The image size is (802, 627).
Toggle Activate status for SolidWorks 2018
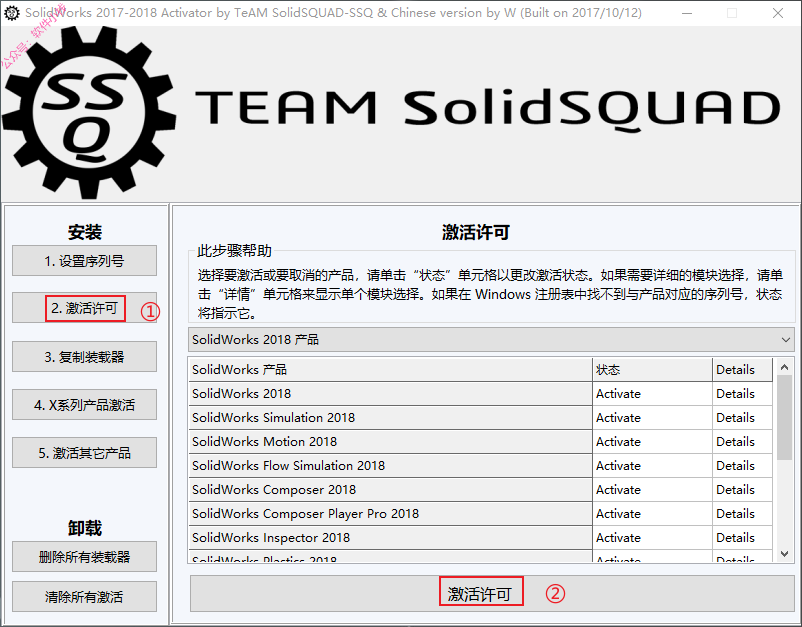[x=652, y=394]
